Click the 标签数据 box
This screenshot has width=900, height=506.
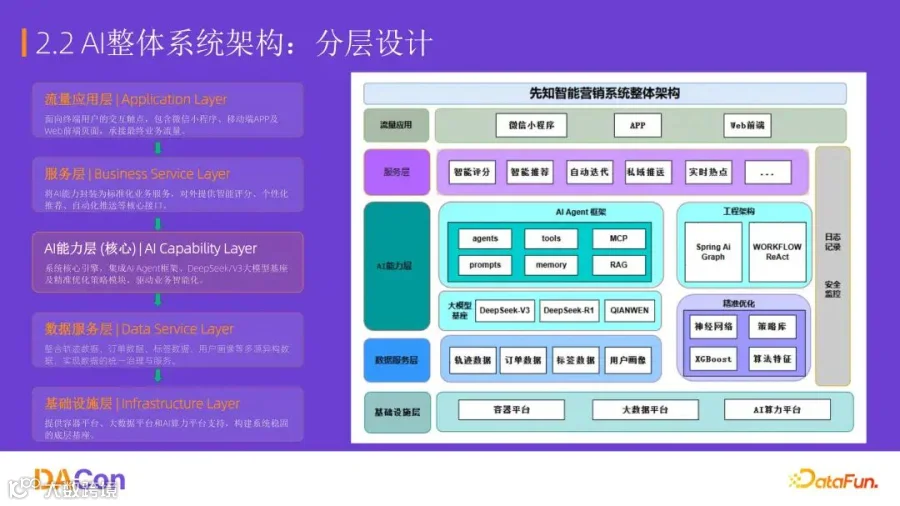point(576,360)
